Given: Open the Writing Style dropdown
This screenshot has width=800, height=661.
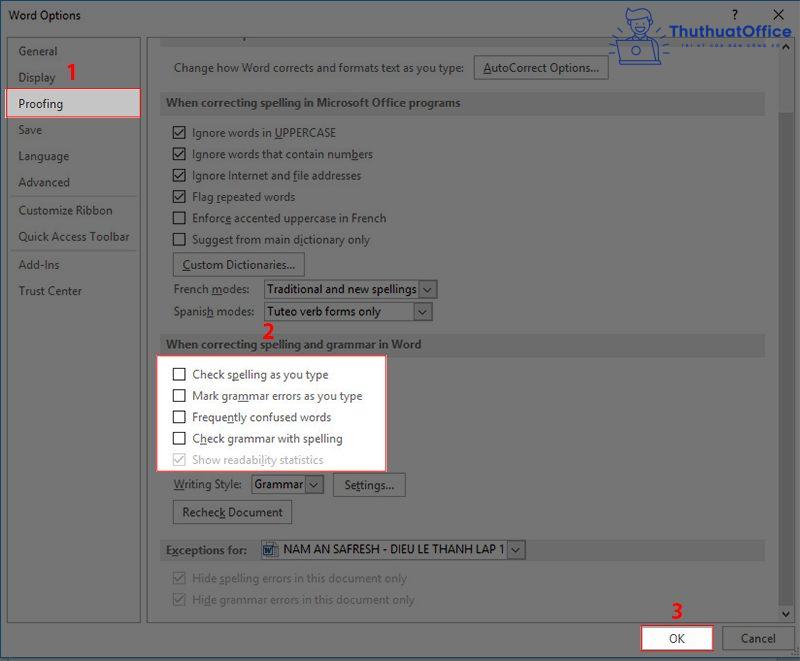Looking at the screenshot, I should coord(314,485).
